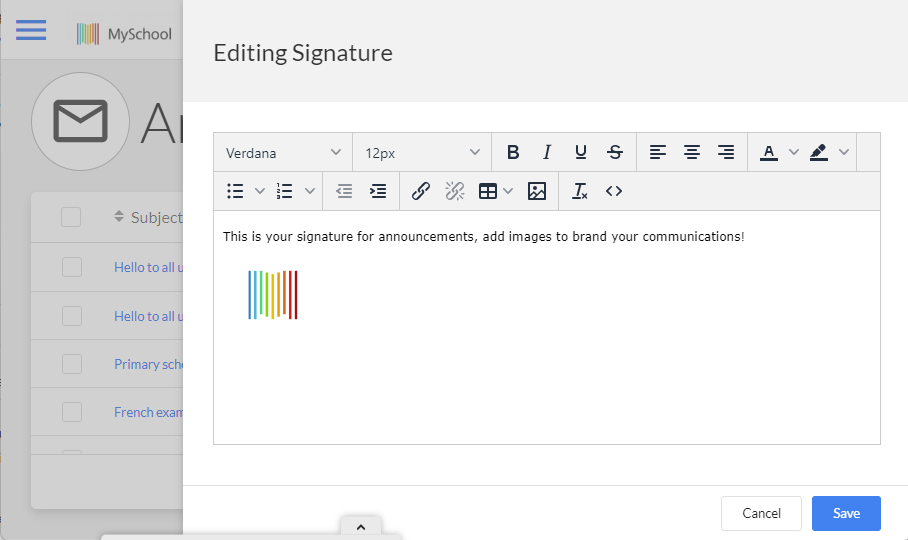This screenshot has height=540, width=908.
Task: Insert numbered list
Action: coord(284,191)
